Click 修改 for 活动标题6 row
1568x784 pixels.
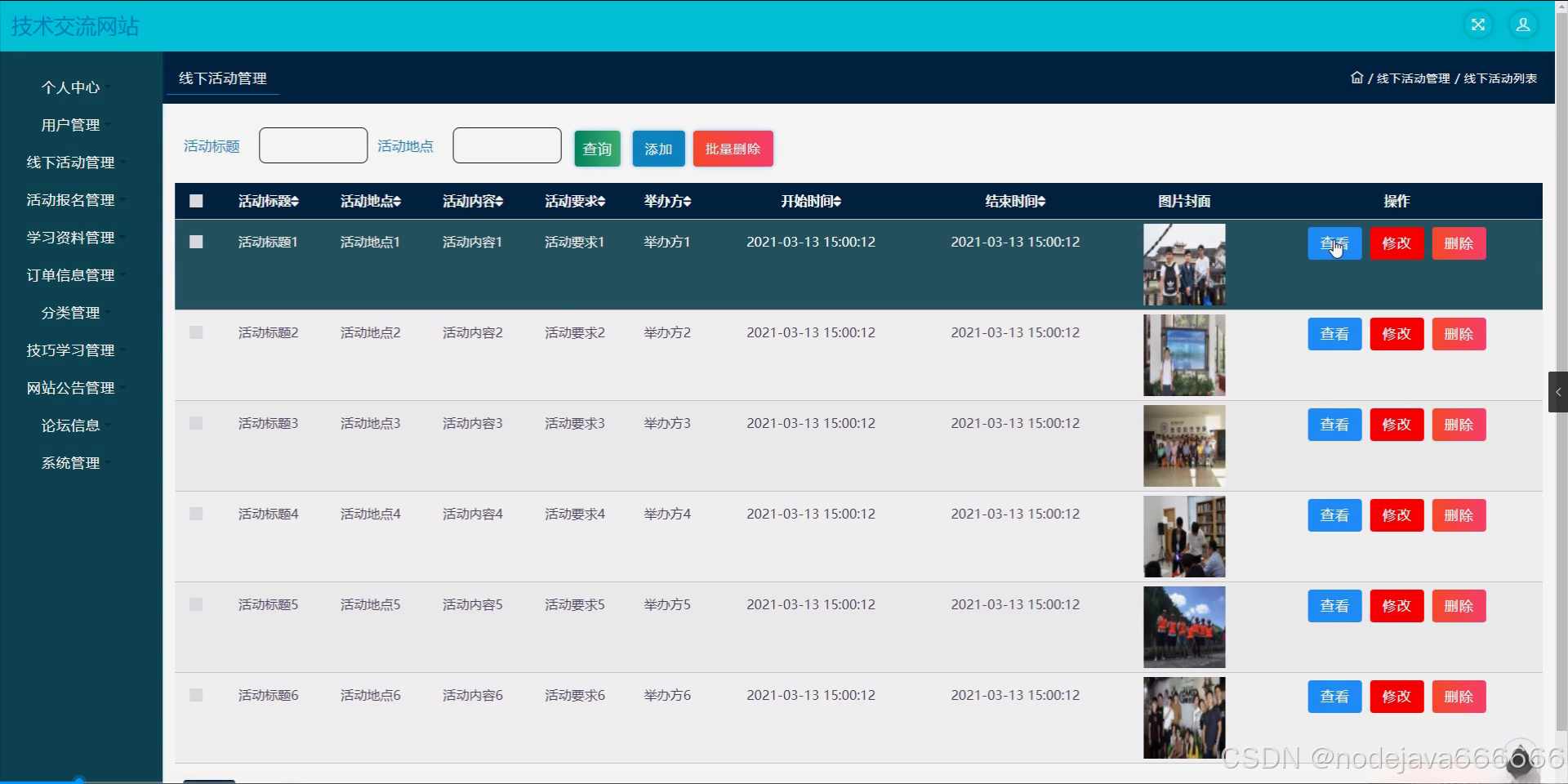tap(1396, 697)
